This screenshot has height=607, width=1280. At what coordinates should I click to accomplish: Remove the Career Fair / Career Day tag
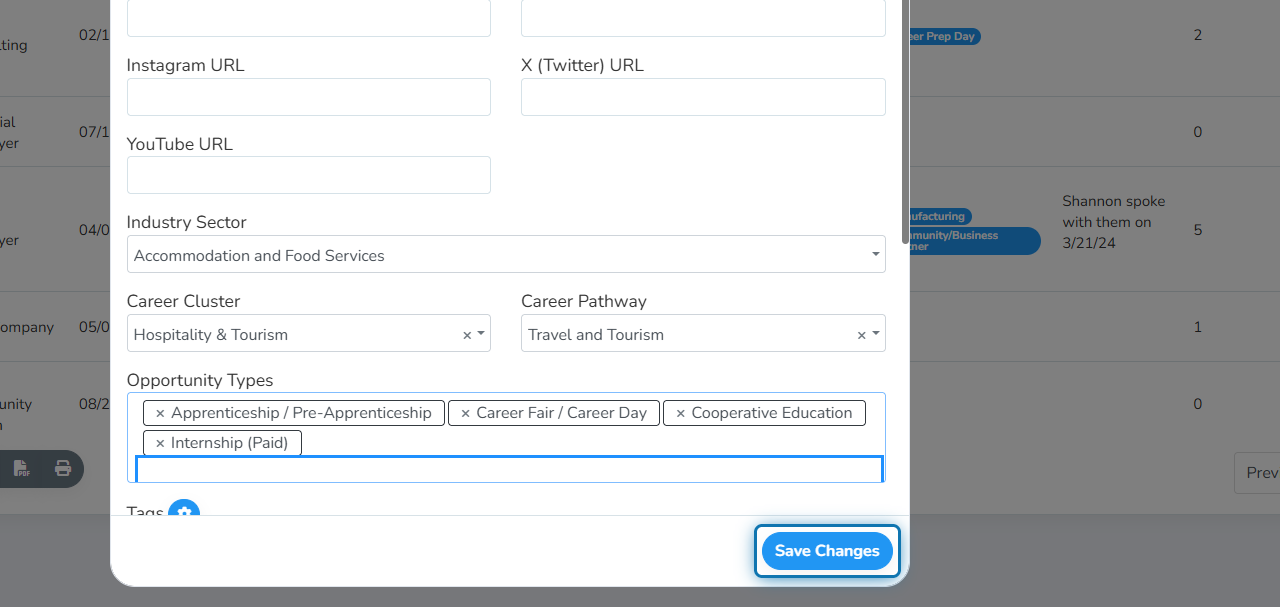coord(465,413)
